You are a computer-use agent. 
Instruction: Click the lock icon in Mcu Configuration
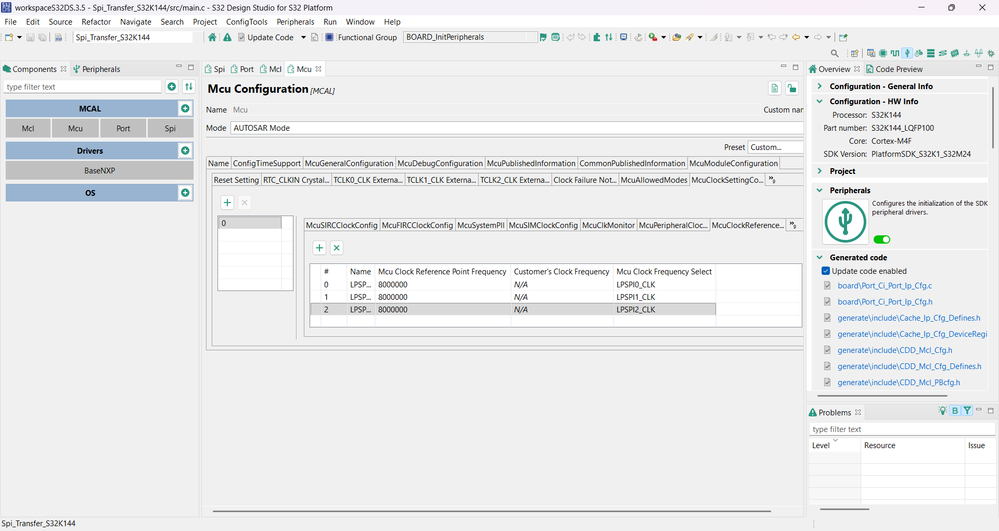(791, 89)
